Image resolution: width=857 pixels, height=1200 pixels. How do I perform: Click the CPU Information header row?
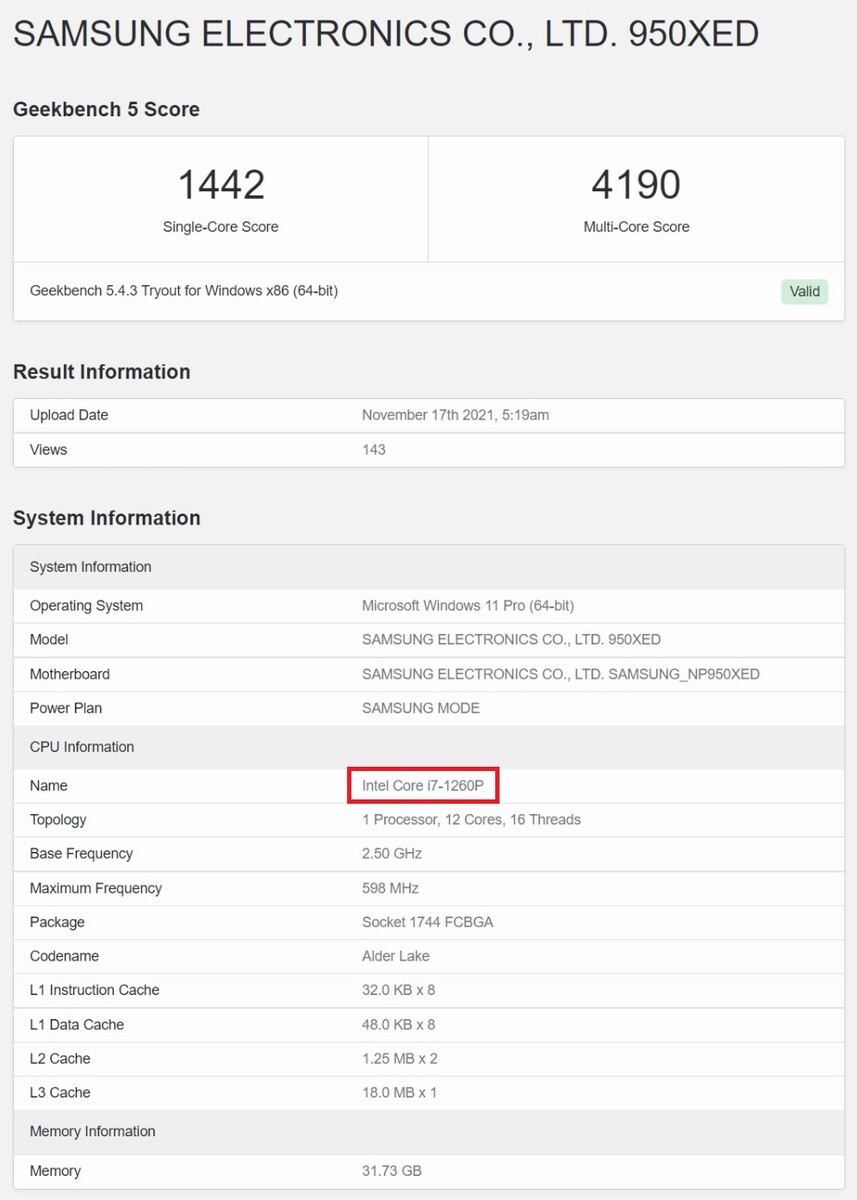pos(428,747)
